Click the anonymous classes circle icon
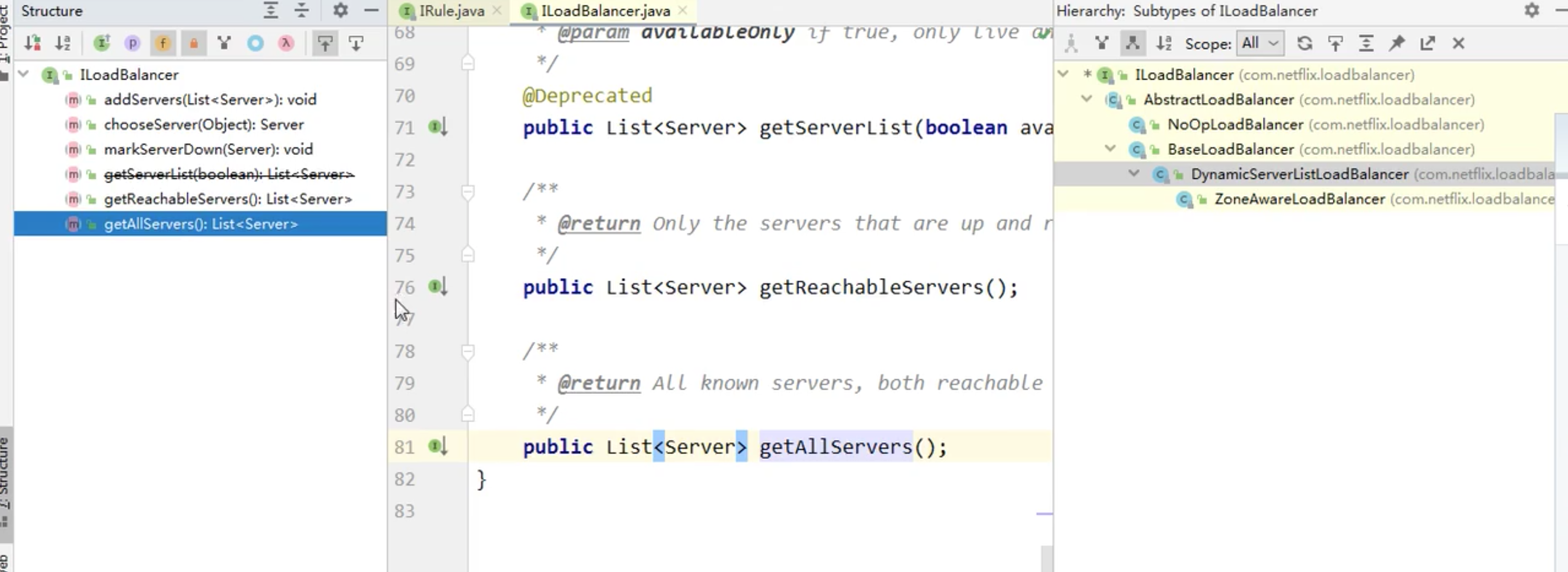The image size is (1568, 572). coord(256,43)
